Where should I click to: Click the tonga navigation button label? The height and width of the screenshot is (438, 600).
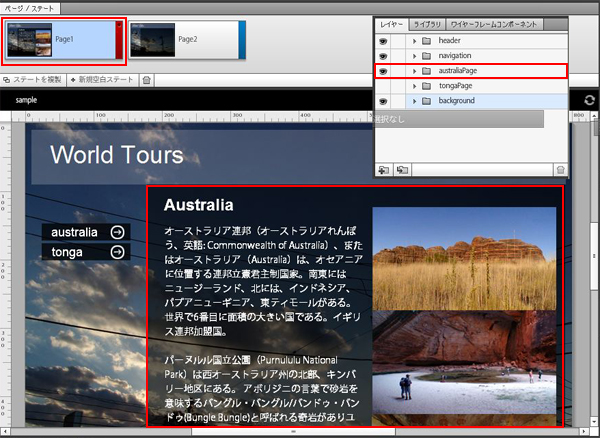point(67,252)
